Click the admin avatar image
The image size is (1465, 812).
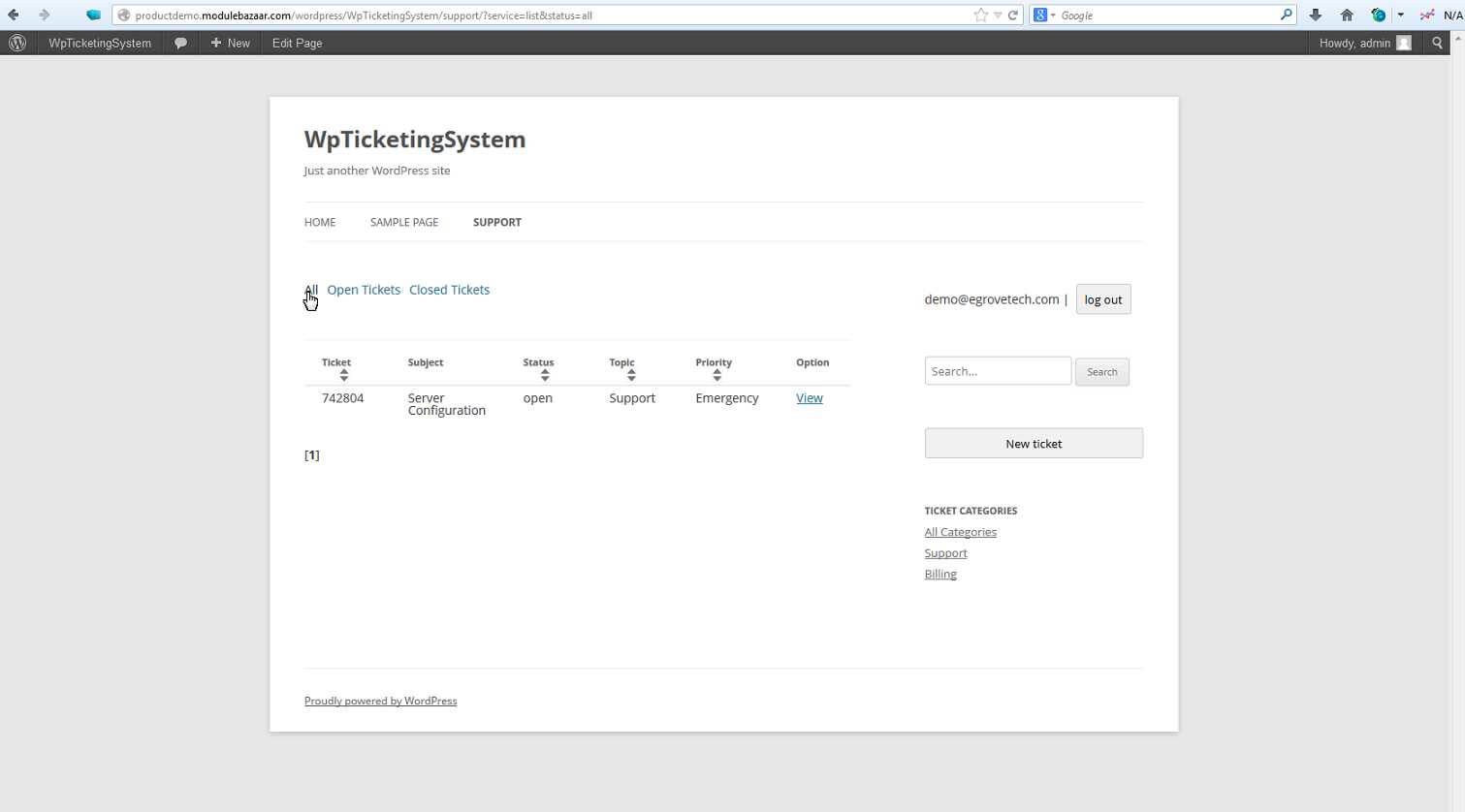[1403, 43]
